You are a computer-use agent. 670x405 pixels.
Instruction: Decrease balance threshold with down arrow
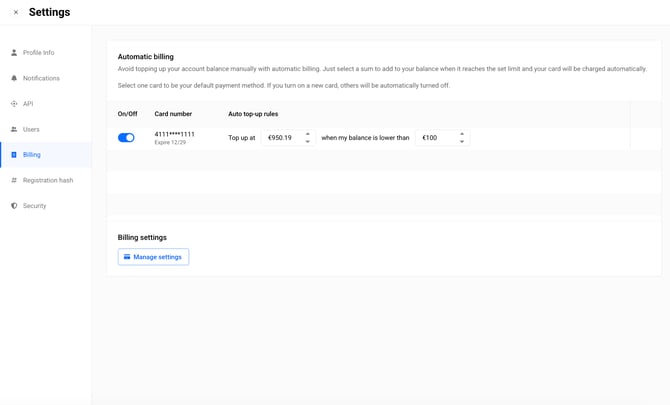(x=462, y=141)
